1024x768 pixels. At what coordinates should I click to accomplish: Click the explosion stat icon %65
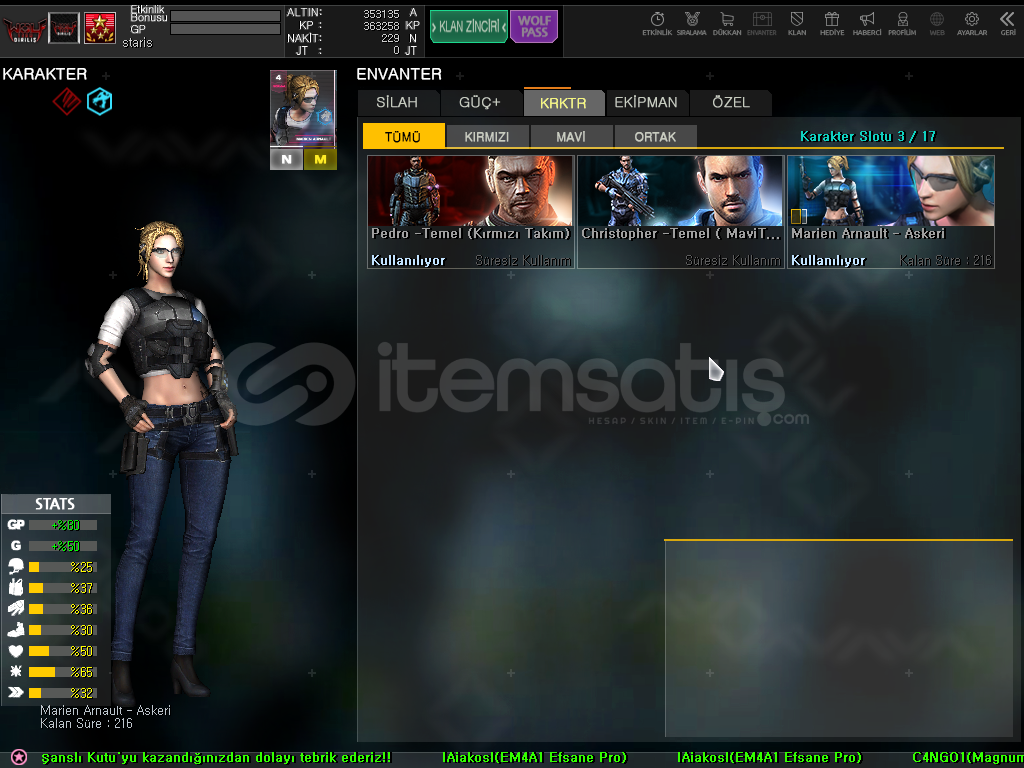(16, 671)
